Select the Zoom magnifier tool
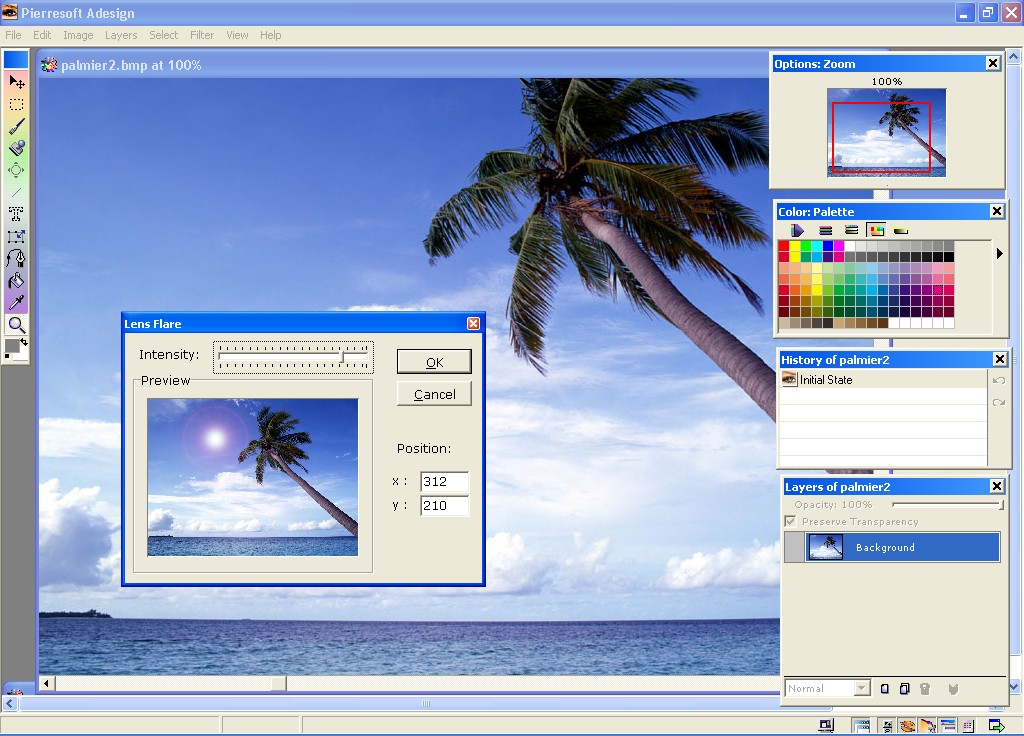The image size is (1024, 736). [x=16, y=325]
